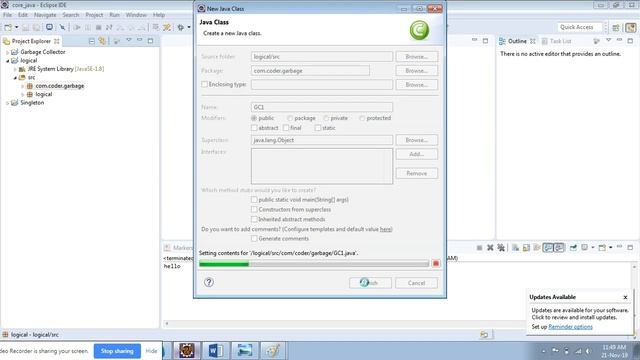Tick the abstract checkbox
This screenshot has width=640, height=360.
tap(254, 128)
